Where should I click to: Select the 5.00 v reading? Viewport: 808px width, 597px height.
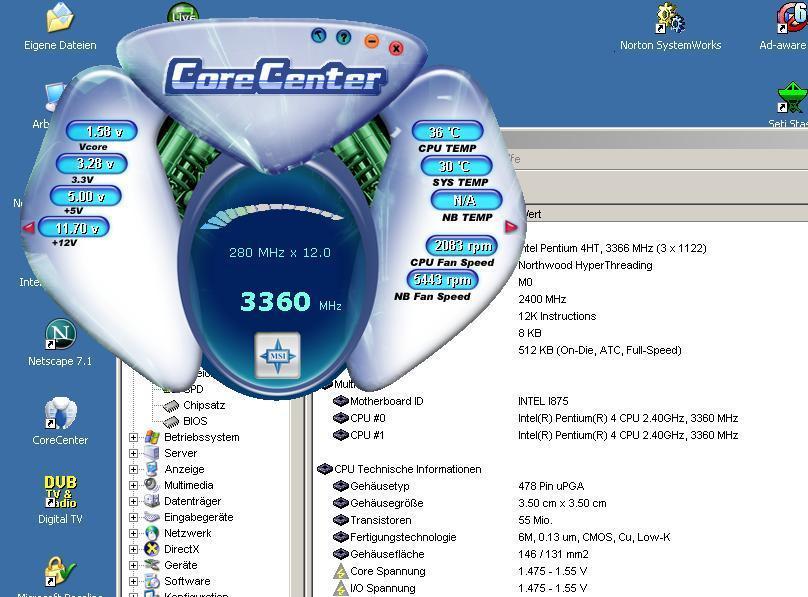point(86,196)
